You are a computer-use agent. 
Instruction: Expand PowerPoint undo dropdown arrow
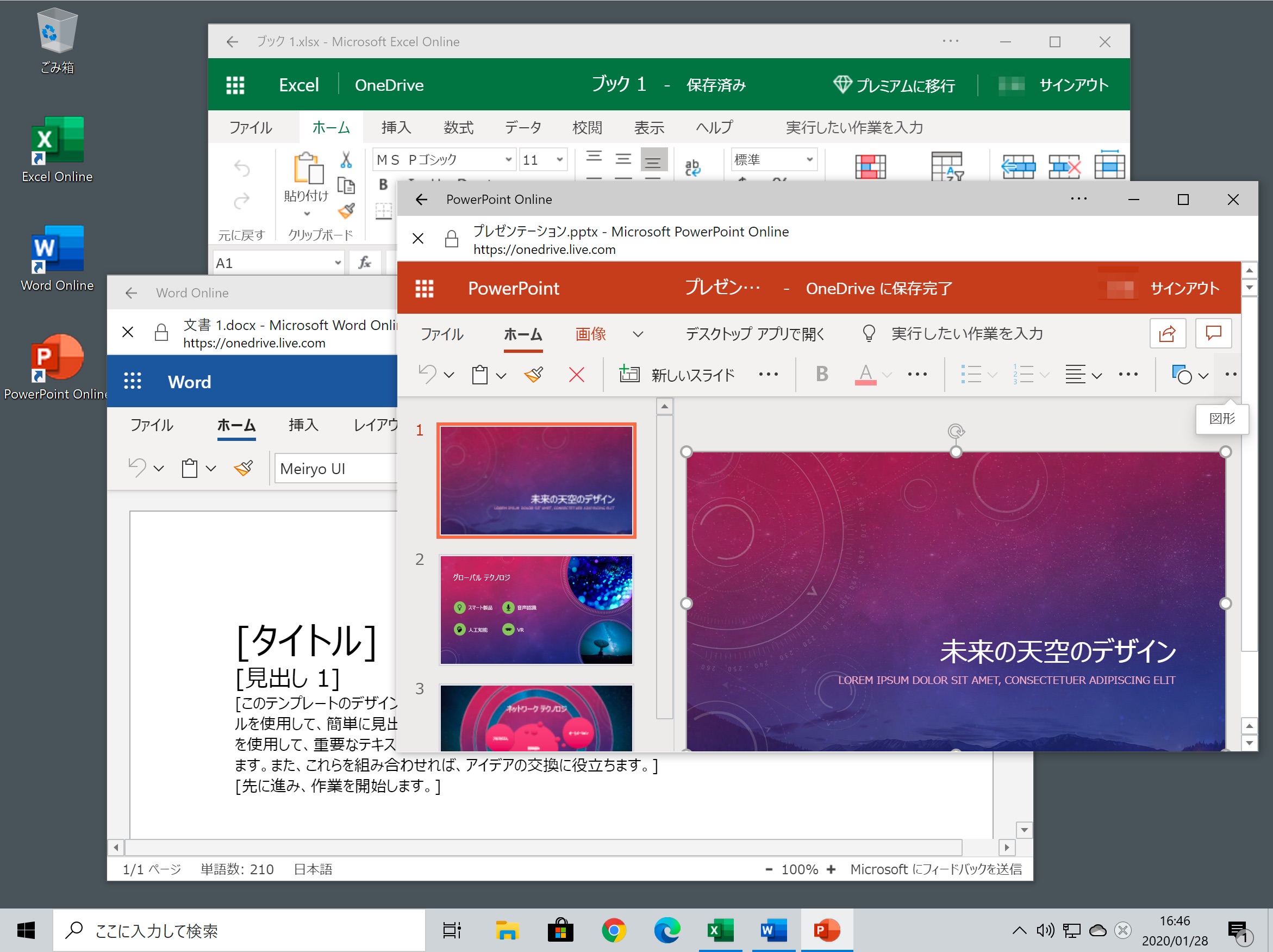pyautogui.click(x=449, y=375)
